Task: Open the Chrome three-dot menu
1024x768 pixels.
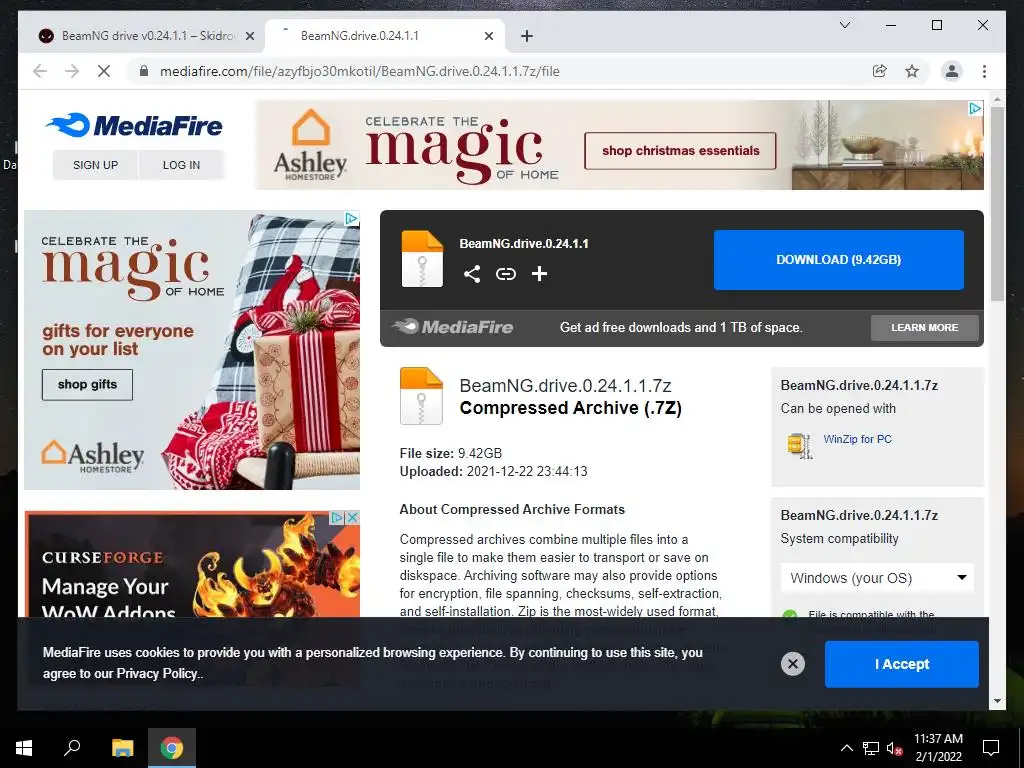Action: tap(984, 71)
